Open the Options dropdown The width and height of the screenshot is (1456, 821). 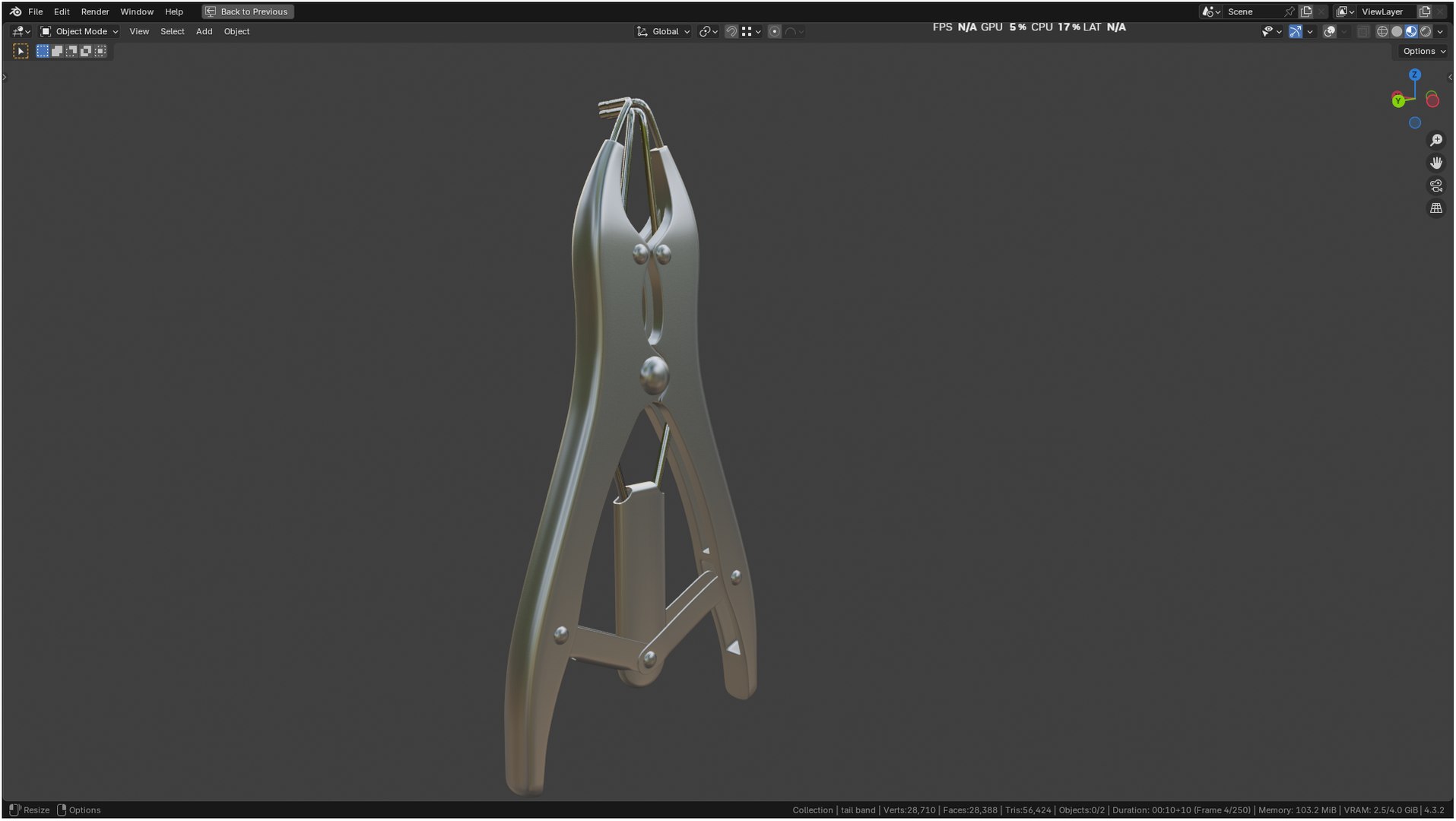(1424, 51)
